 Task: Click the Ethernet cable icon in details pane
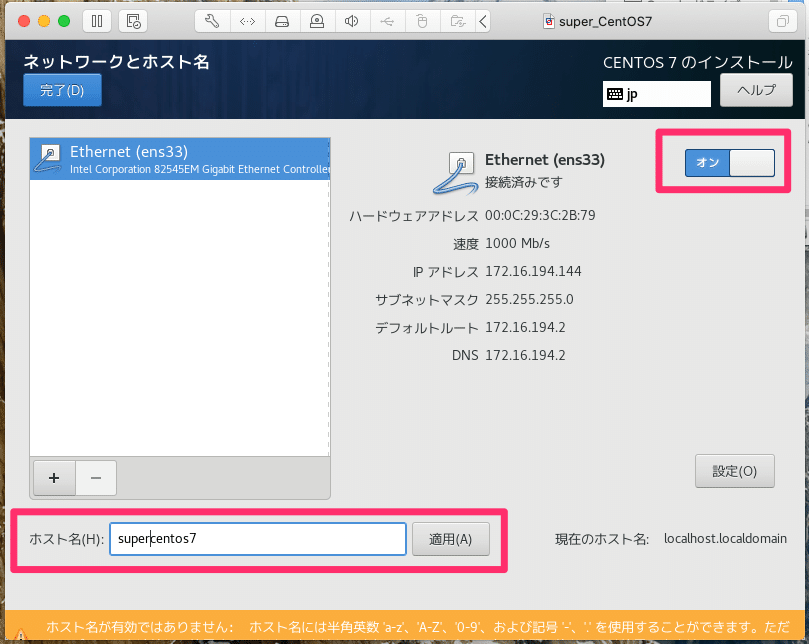pyautogui.click(x=457, y=173)
